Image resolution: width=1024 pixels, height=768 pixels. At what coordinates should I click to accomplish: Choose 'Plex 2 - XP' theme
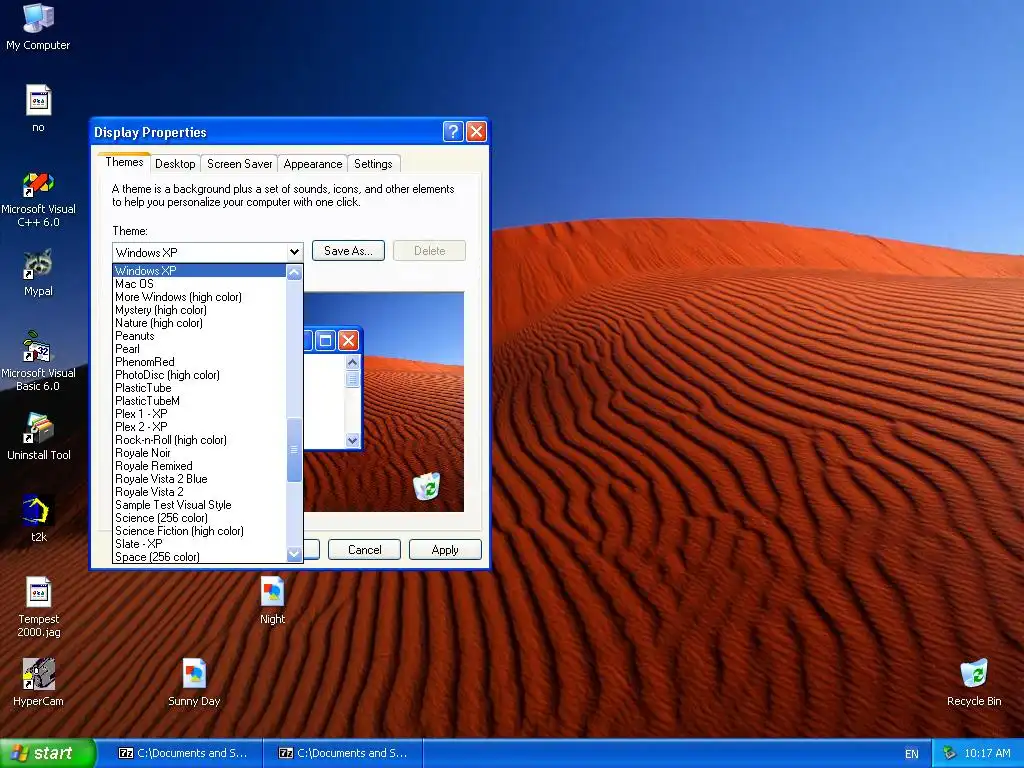tap(200, 426)
